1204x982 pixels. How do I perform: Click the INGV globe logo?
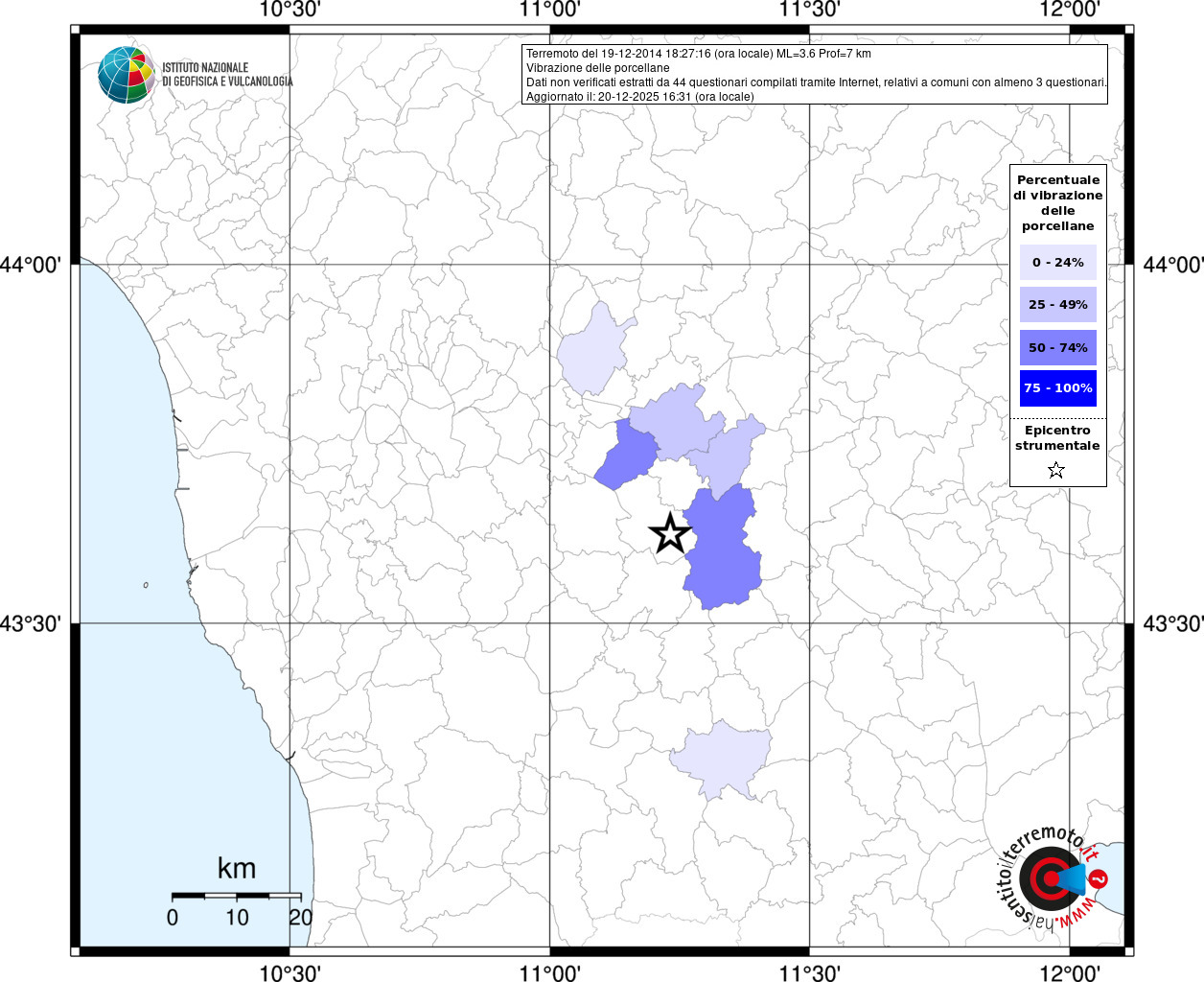[127, 75]
